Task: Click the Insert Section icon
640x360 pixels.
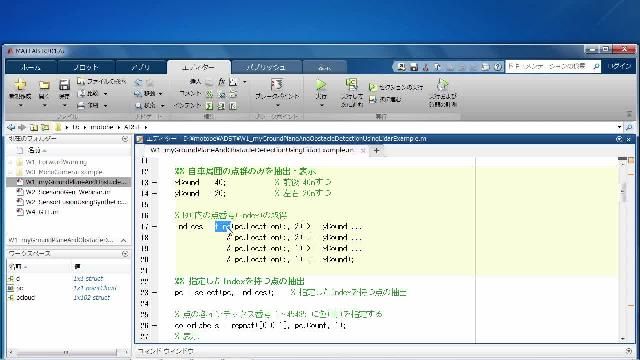Action: pos(209,82)
